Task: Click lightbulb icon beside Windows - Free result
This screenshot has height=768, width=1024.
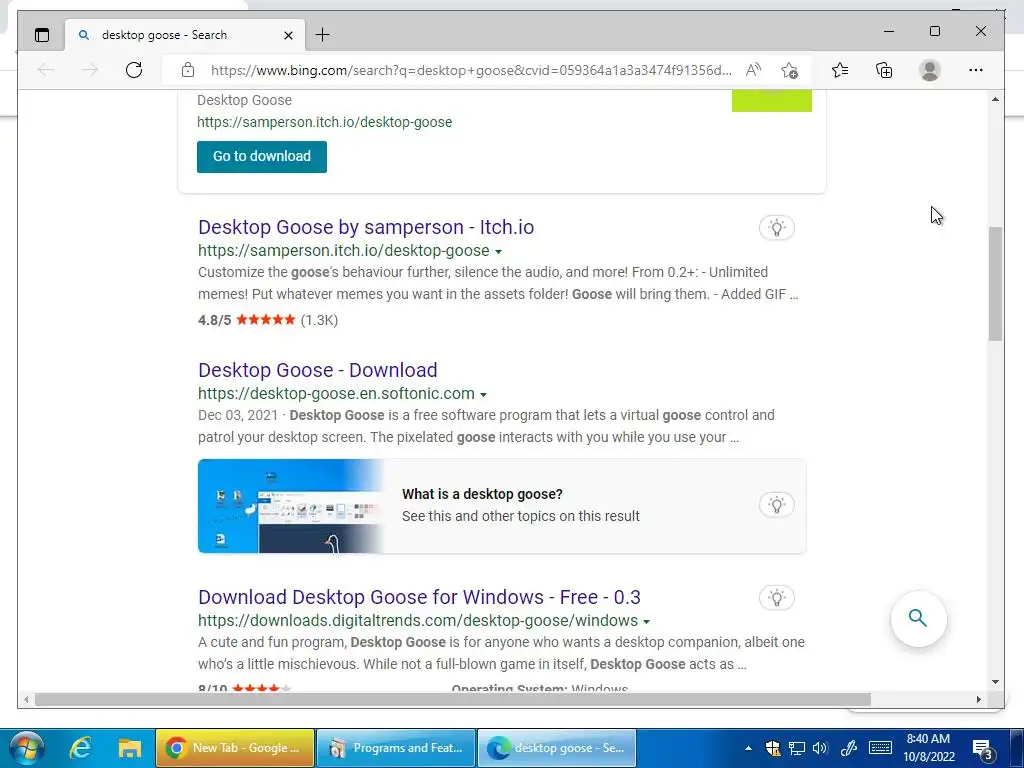Action: pos(776,598)
